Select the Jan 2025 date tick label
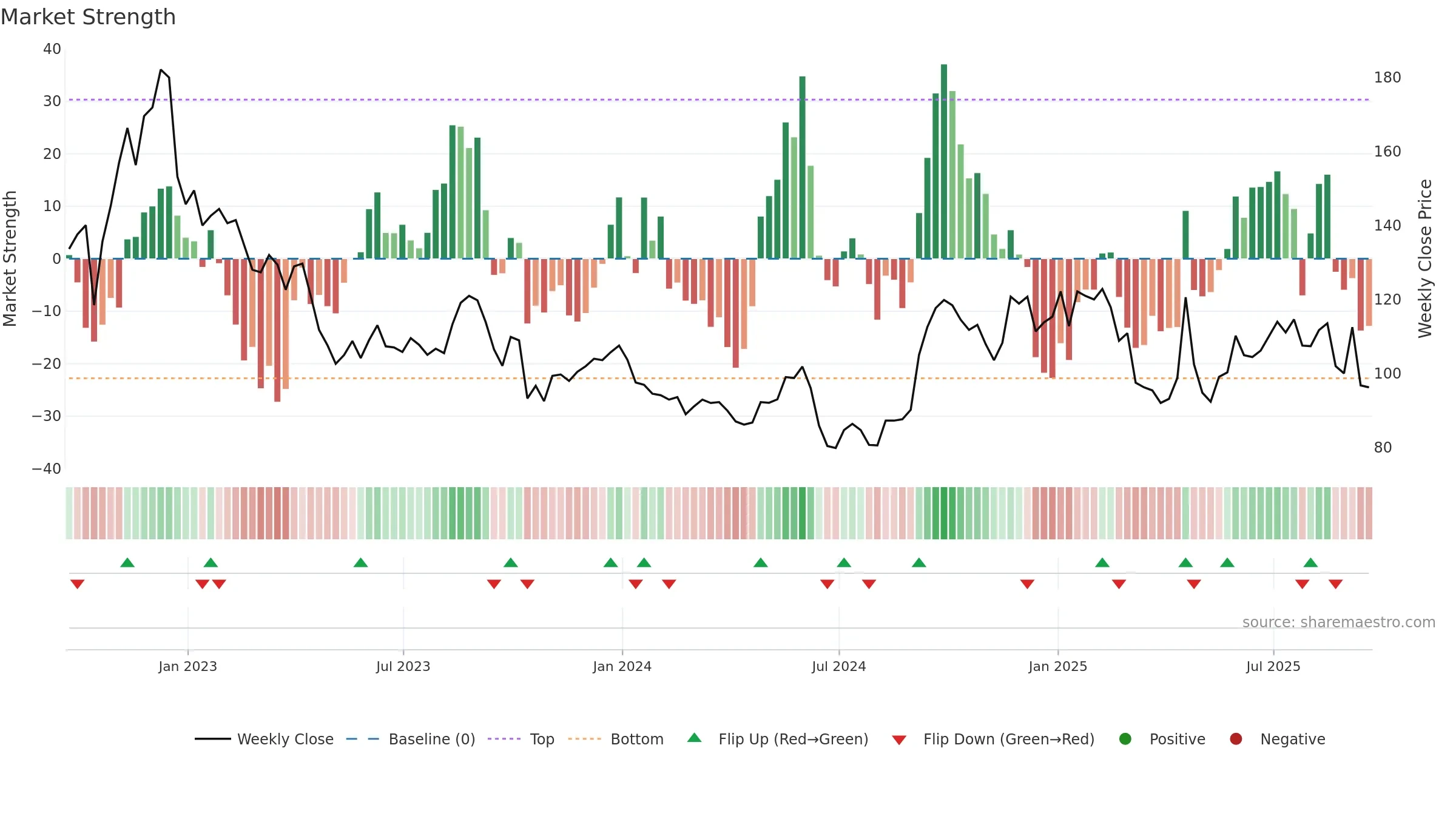This screenshot has height=819, width=1456. (x=1057, y=666)
